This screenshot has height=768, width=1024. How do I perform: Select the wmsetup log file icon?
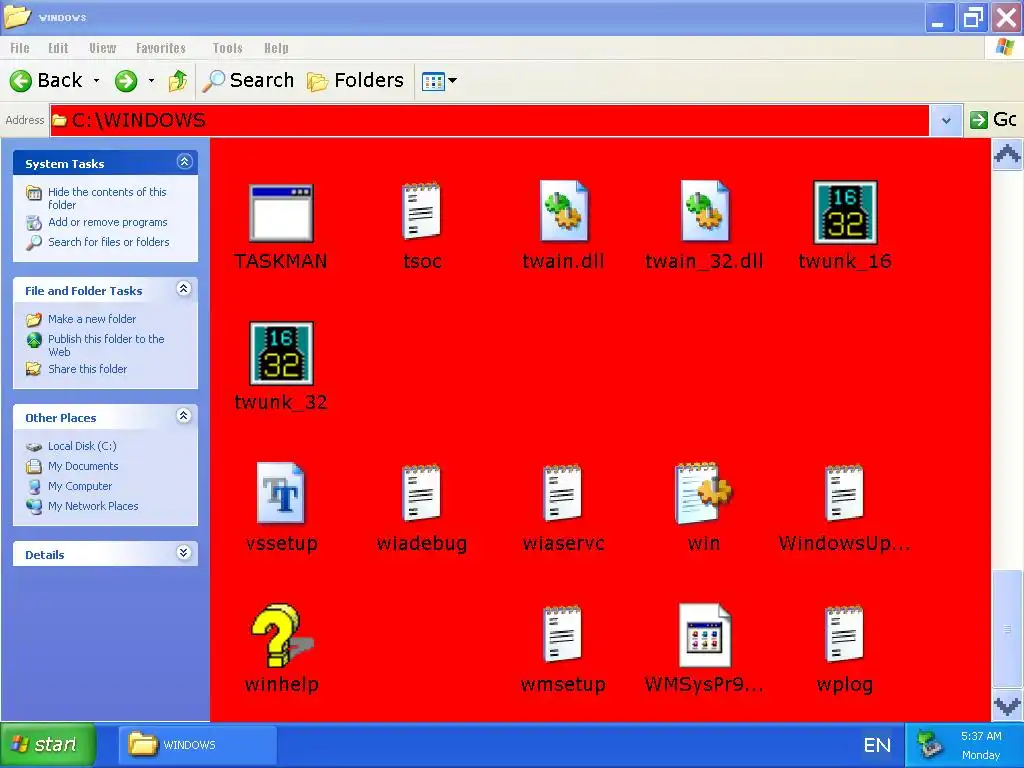click(x=562, y=634)
